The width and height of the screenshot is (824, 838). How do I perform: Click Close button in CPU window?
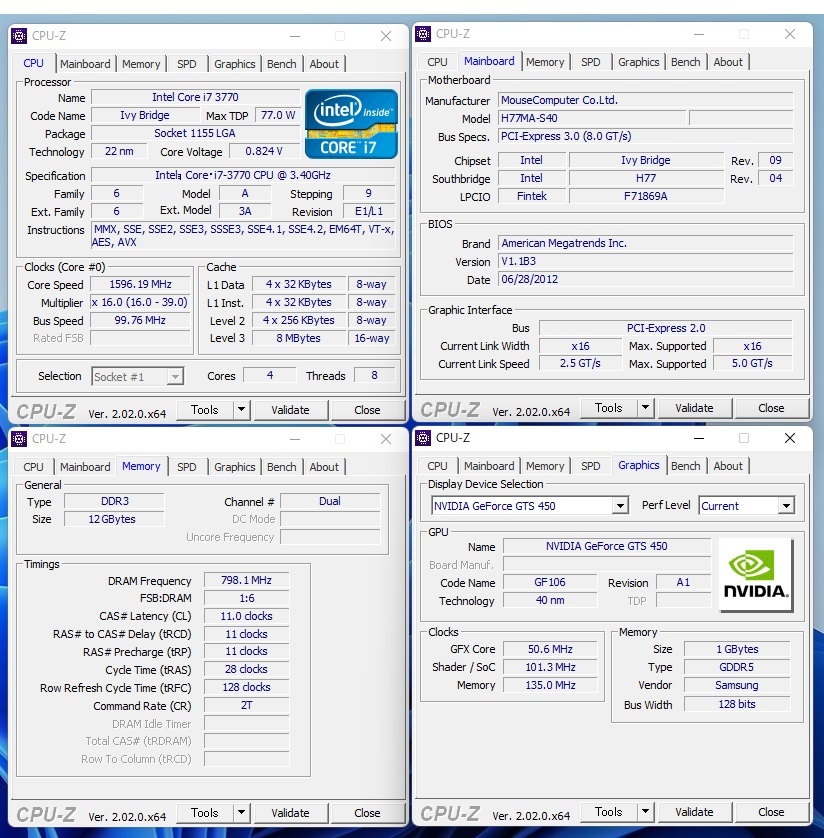(x=367, y=410)
